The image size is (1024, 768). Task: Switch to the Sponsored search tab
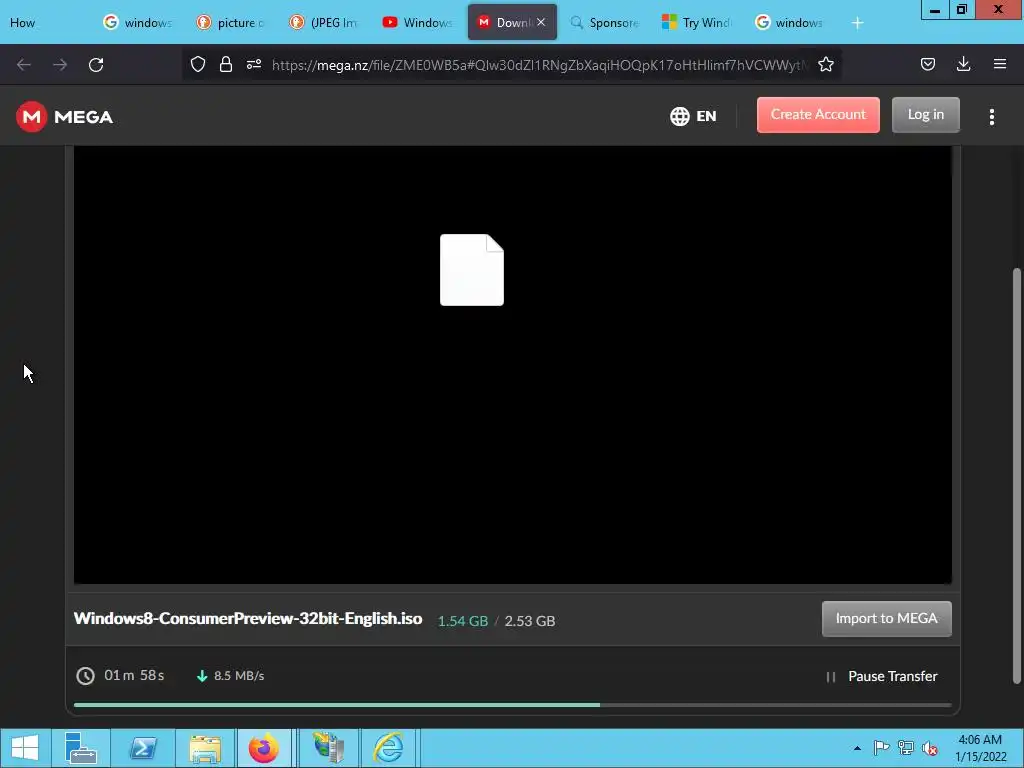point(603,23)
